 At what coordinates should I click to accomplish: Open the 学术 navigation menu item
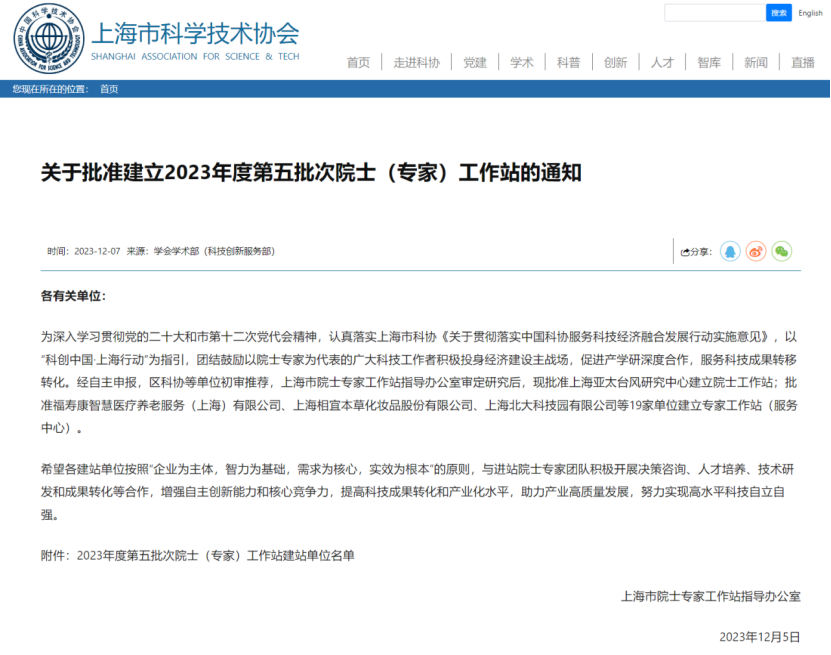522,63
